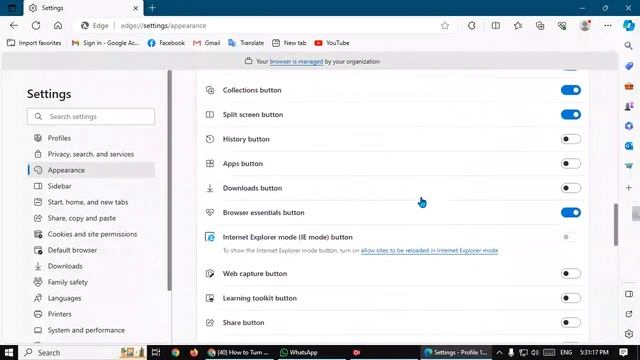The width and height of the screenshot is (640, 360).
Task: Open Browser essentials heart icon in toolbar
Action: pos(562,26)
